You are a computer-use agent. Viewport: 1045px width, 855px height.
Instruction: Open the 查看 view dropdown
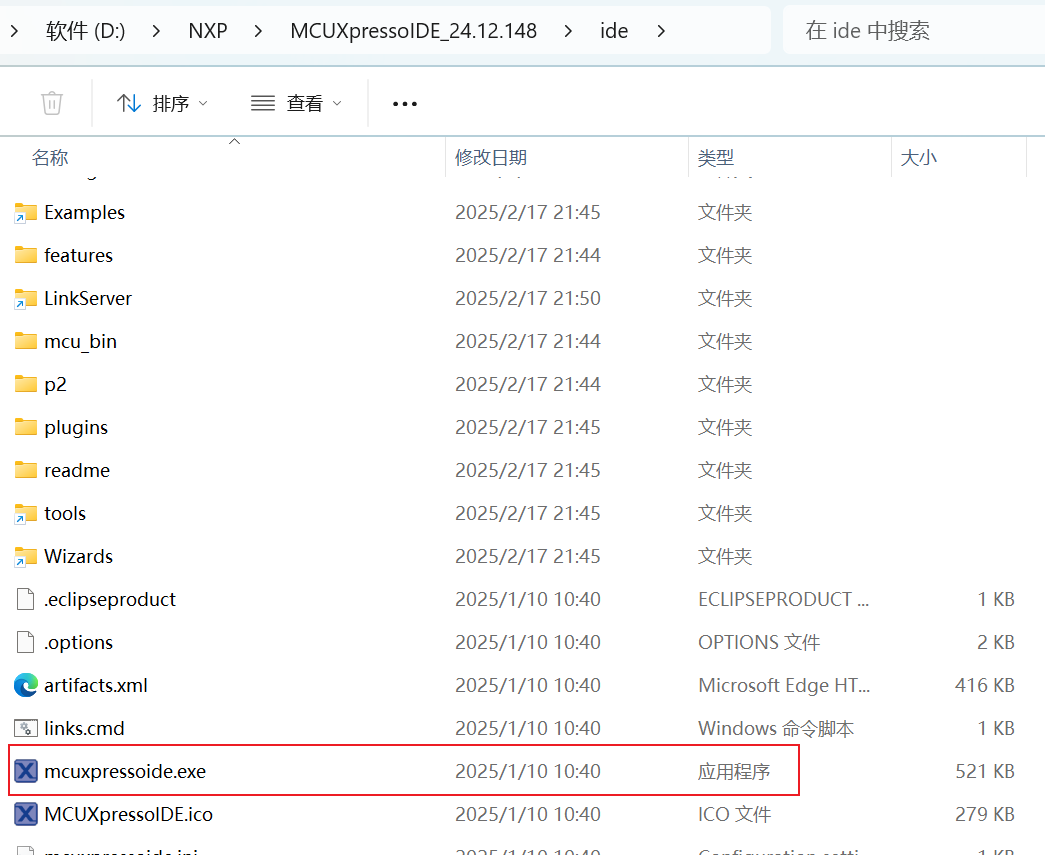click(x=296, y=103)
